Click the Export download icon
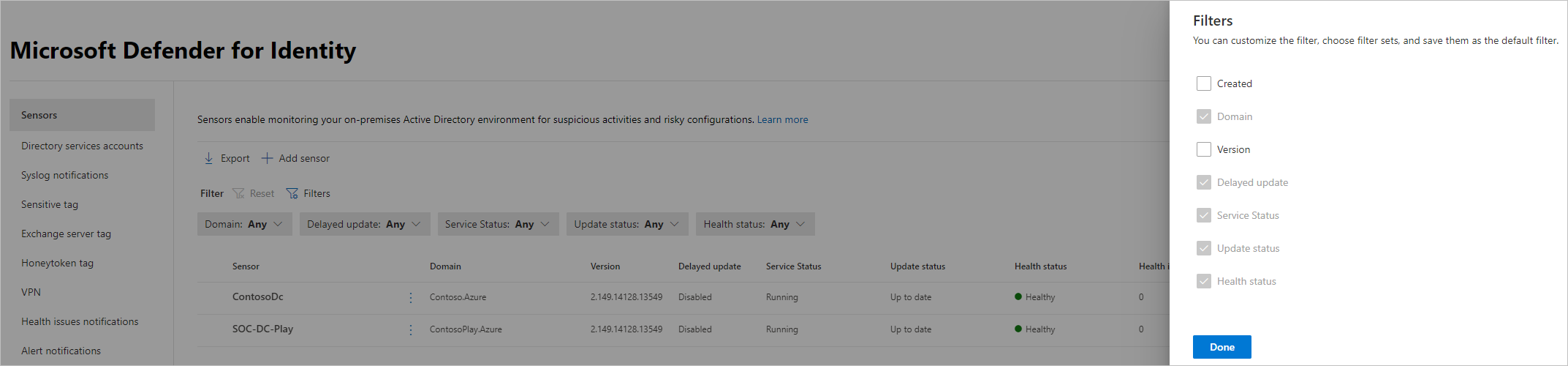 point(209,158)
